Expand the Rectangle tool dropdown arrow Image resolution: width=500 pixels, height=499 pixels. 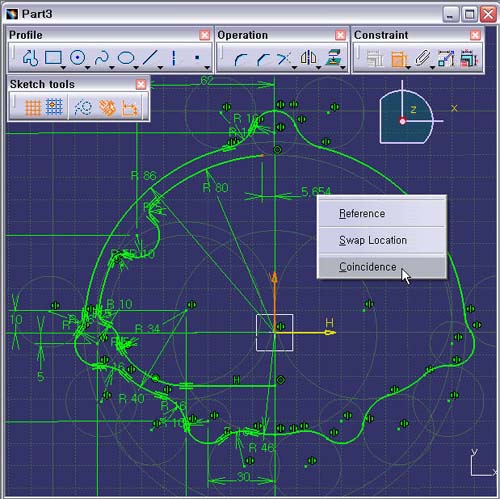click(x=63, y=68)
